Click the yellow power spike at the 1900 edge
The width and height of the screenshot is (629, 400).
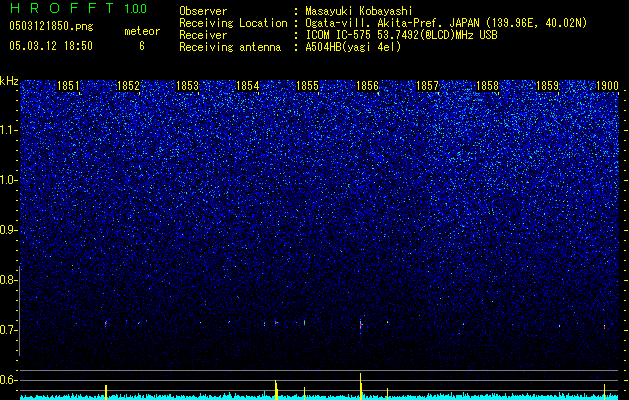point(605,392)
